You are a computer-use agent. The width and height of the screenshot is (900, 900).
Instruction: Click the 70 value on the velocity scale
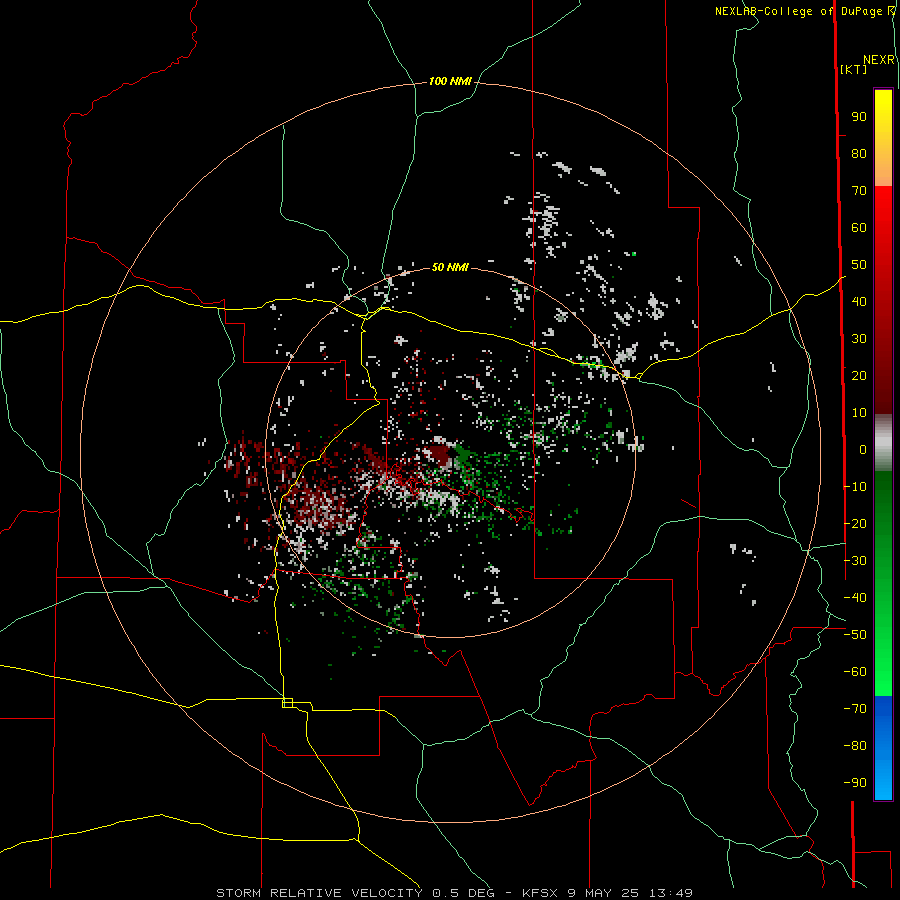[x=859, y=191]
